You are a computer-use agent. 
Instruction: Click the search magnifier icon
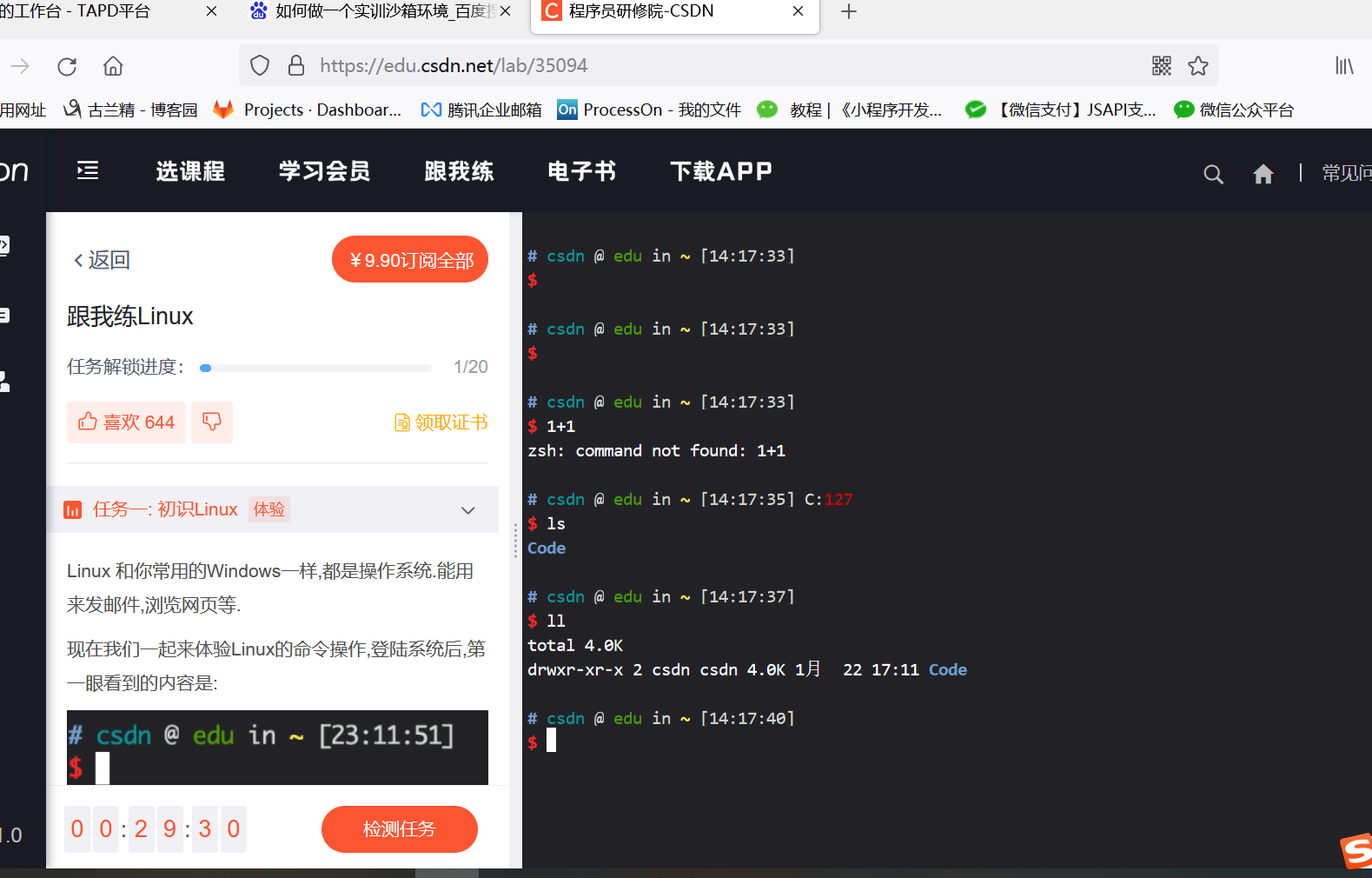coord(1214,174)
